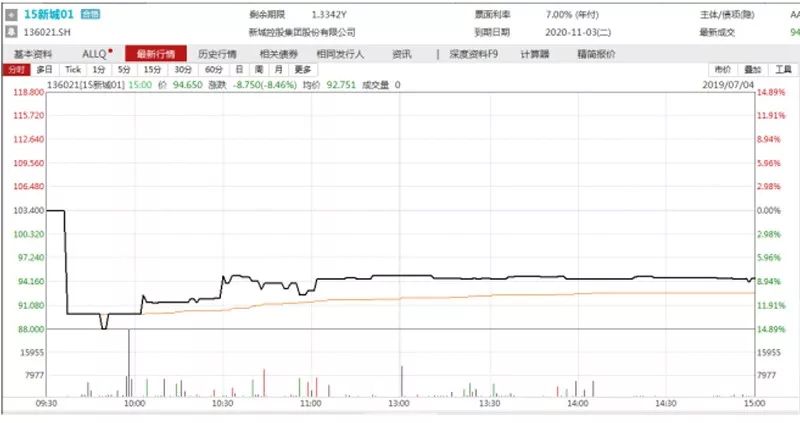Switch to the 历史行情 tab

click(x=217, y=54)
